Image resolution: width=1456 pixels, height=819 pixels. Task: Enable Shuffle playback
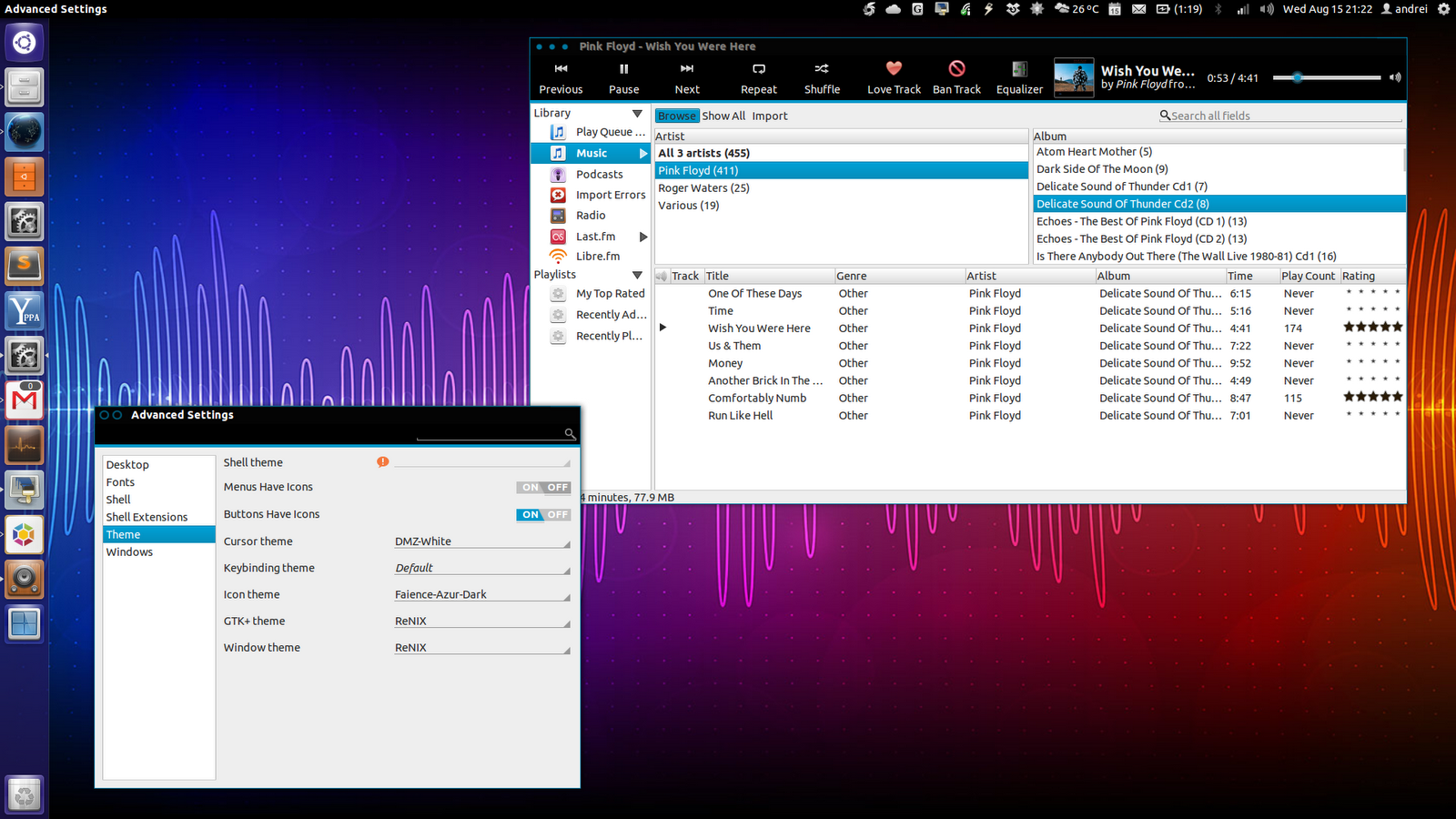[821, 75]
